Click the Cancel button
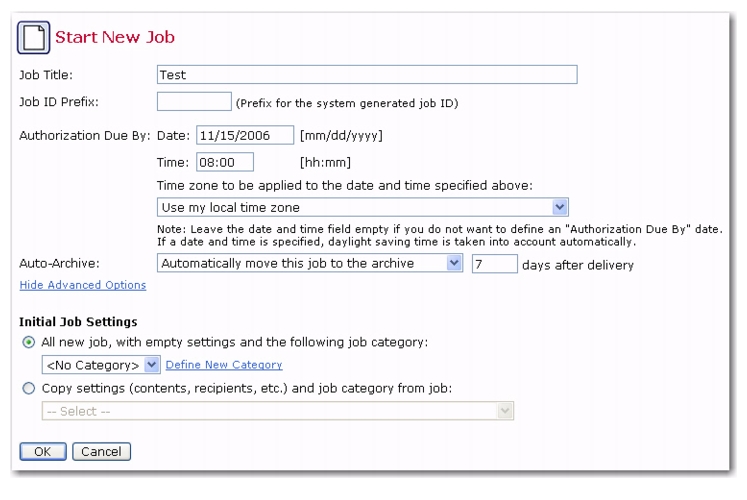The width and height of the screenshot is (747, 500). (x=101, y=451)
